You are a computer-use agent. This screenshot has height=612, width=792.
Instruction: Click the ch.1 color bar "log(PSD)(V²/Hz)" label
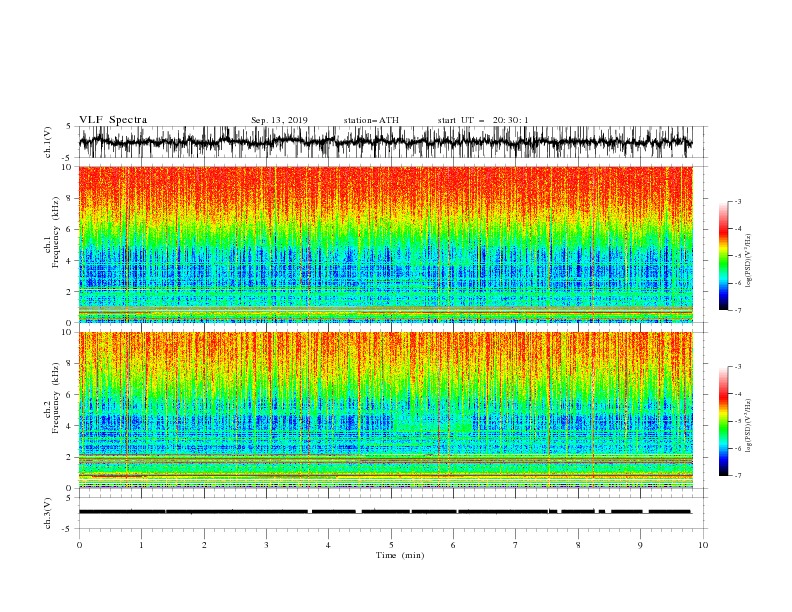(748, 261)
